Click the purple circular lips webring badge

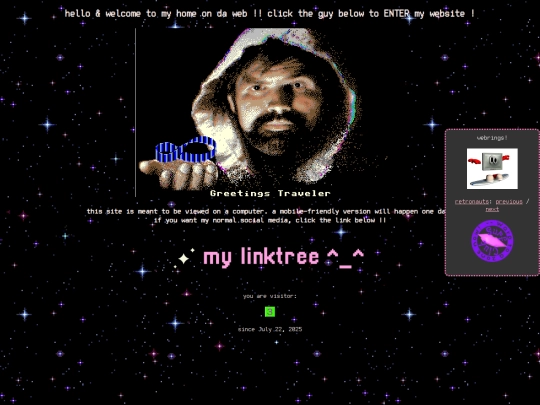492,241
